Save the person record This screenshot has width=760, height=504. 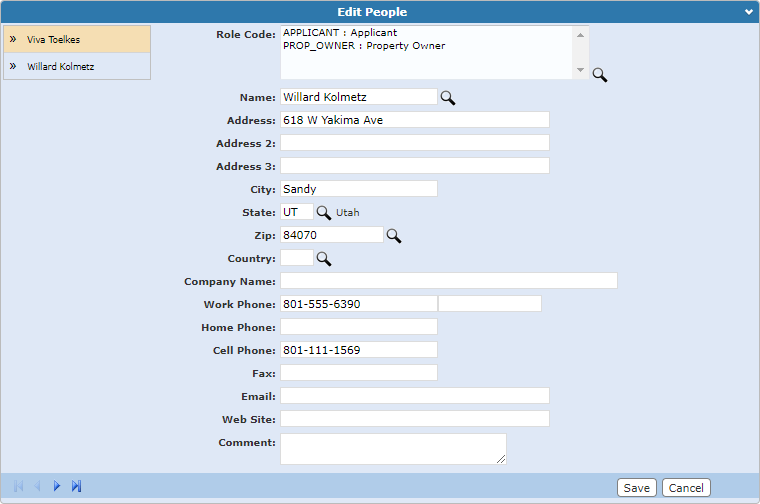pos(636,488)
